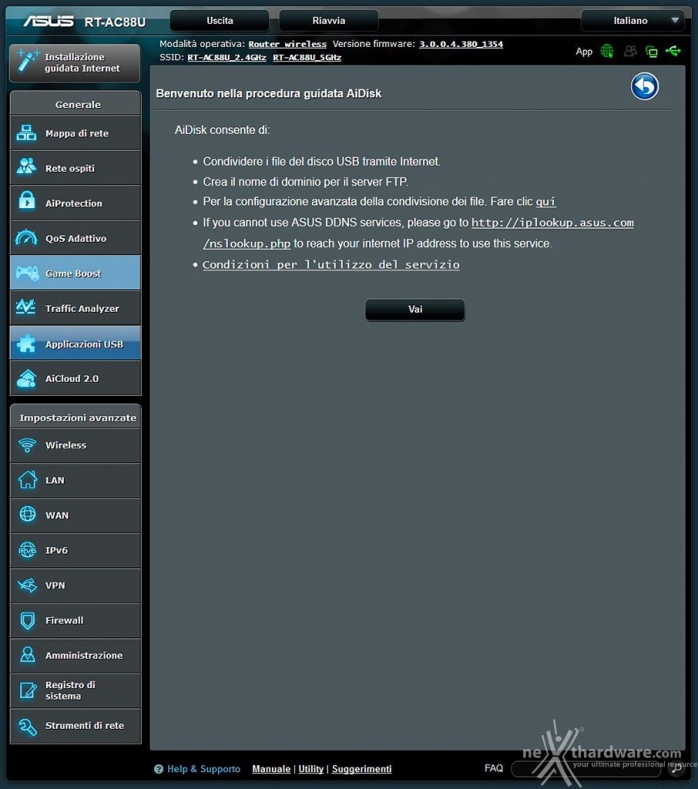Click the green USB status icon
Image resolution: width=698 pixels, height=789 pixels.
coord(673,50)
